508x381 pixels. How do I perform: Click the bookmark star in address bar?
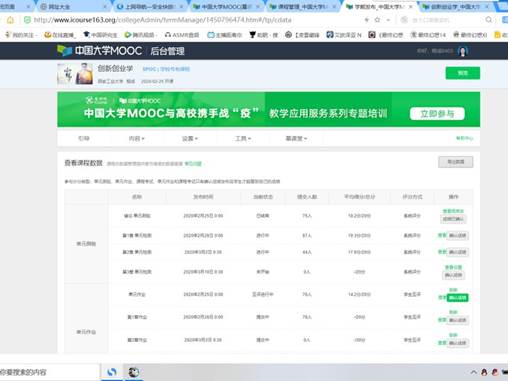377,20
